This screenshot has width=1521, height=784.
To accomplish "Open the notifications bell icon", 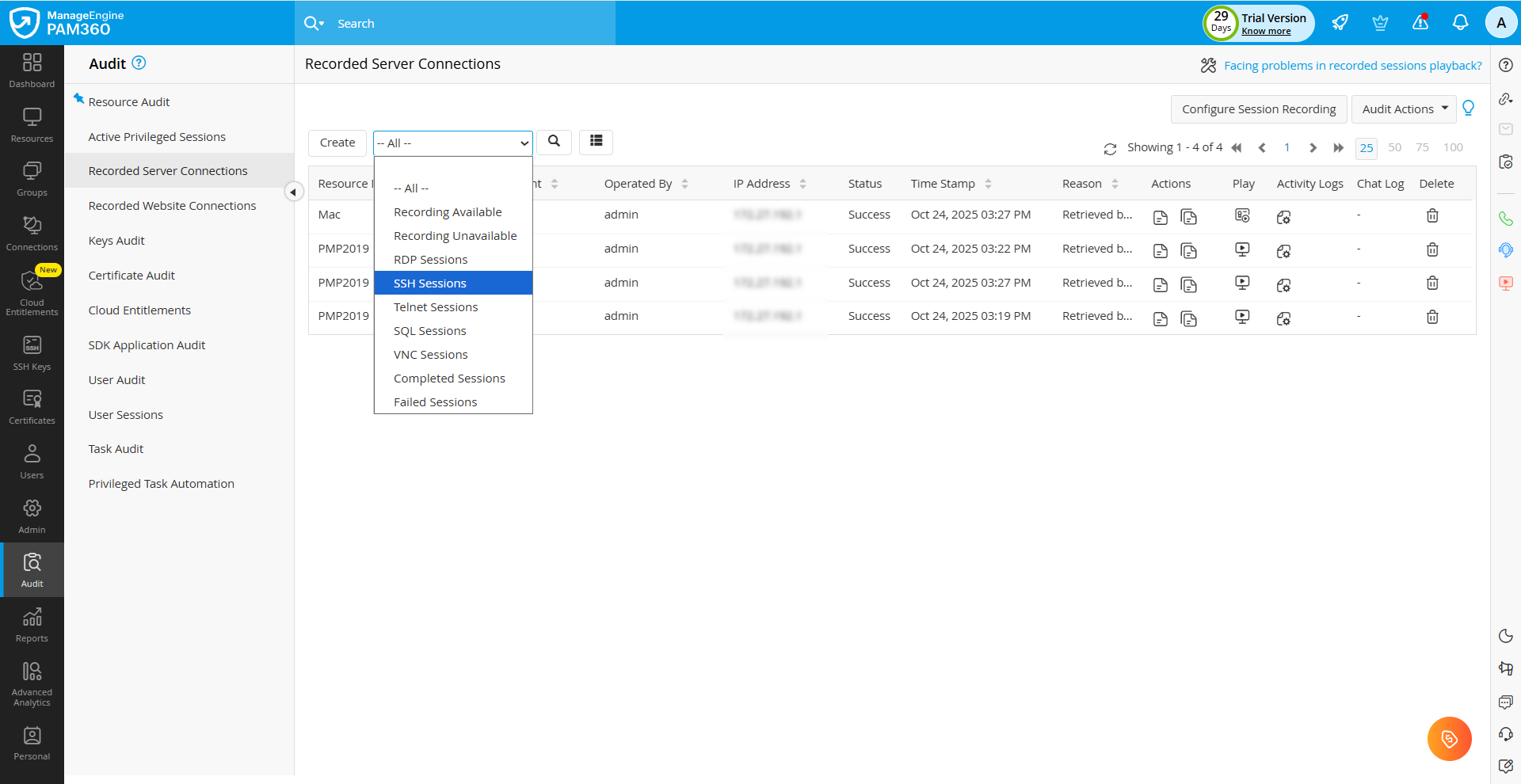I will [x=1460, y=23].
